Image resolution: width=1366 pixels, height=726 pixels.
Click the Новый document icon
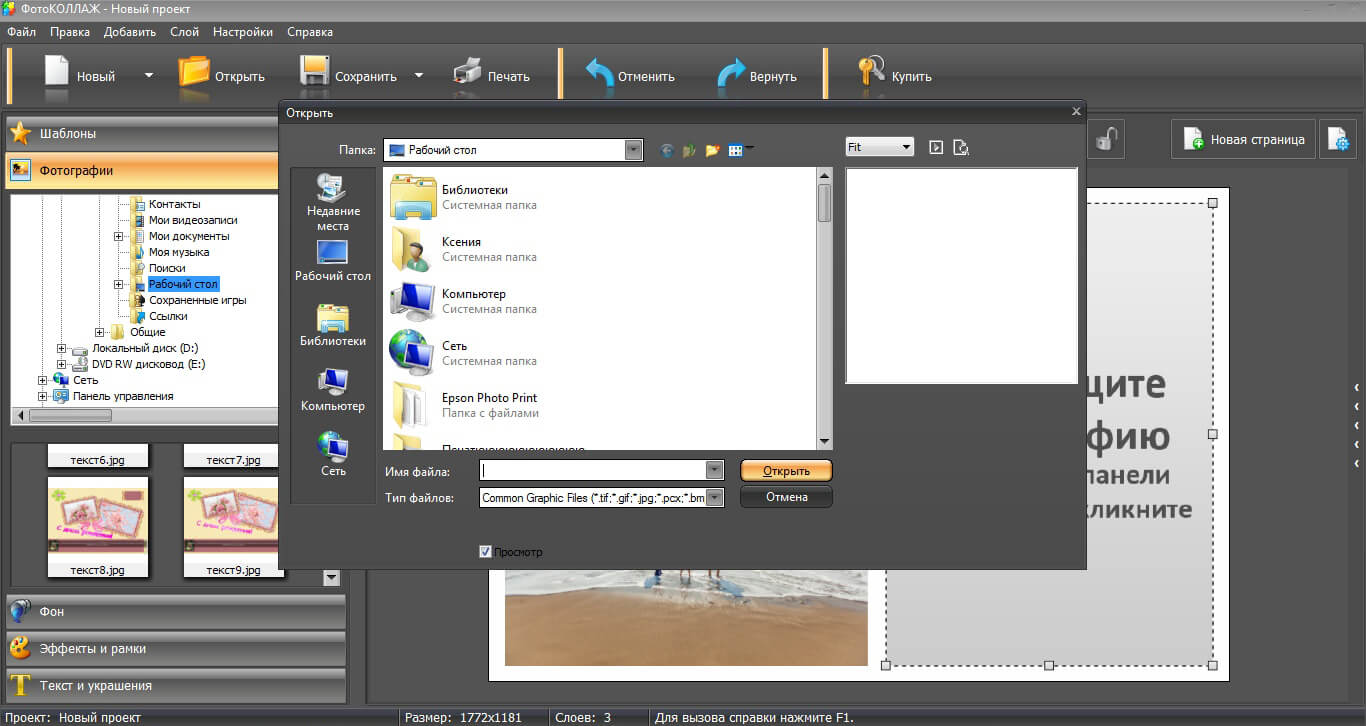point(56,72)
